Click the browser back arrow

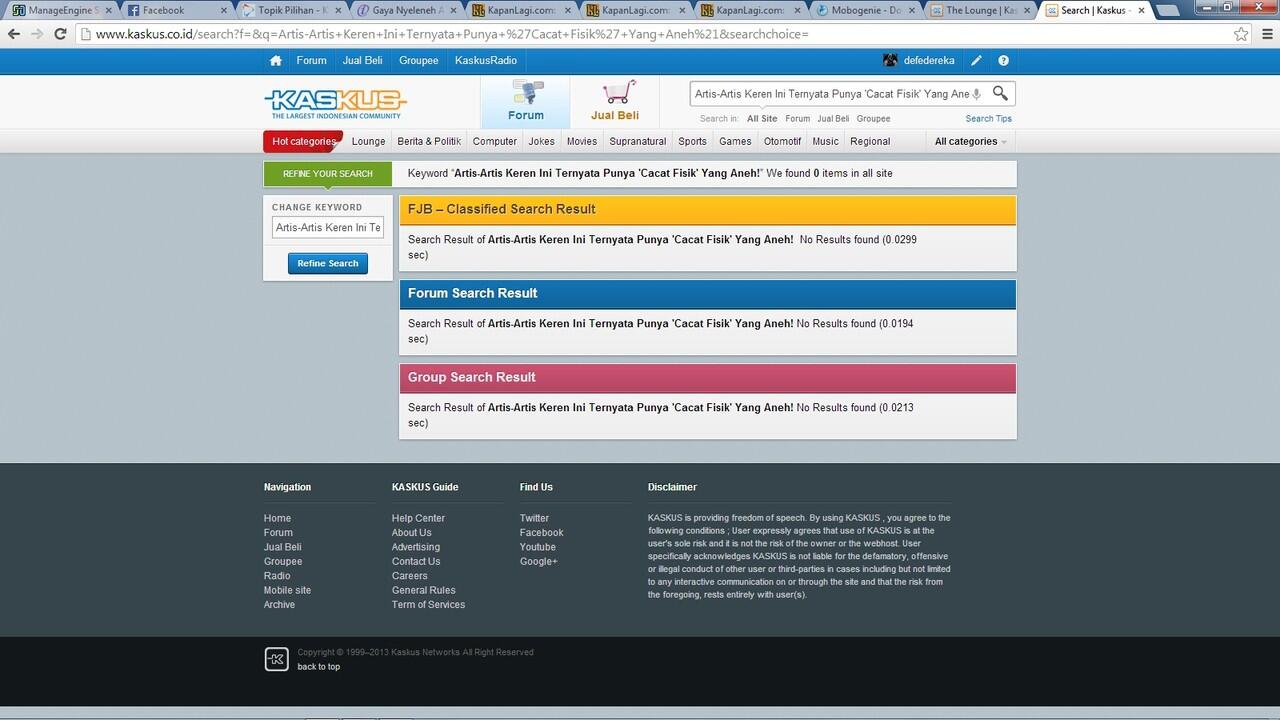pyautogui.click(x=14, y=34)
